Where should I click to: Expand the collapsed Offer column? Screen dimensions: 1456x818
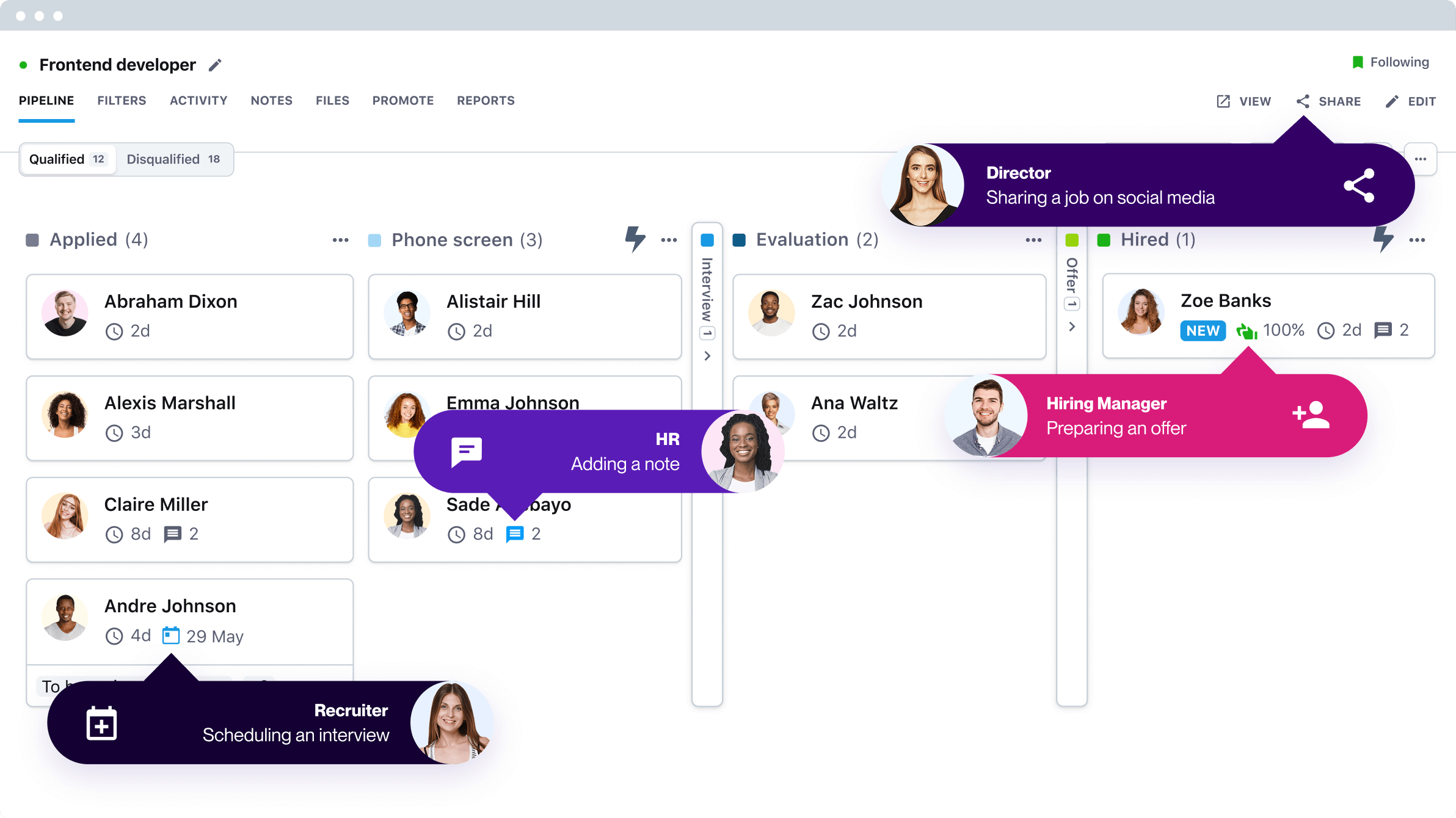click(x=1072, y=327)
